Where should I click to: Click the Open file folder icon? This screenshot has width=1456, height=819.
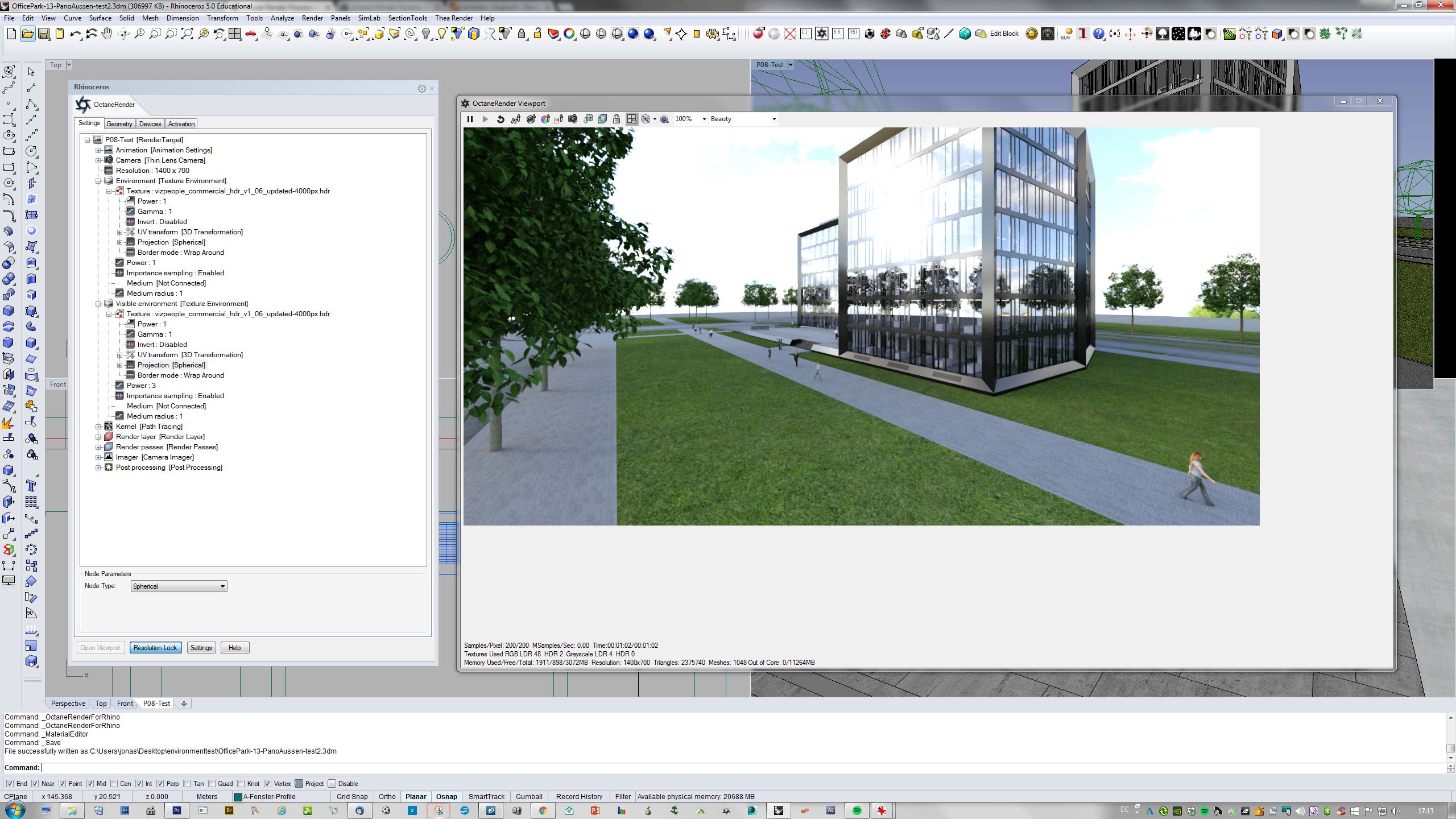pos(27,34)
